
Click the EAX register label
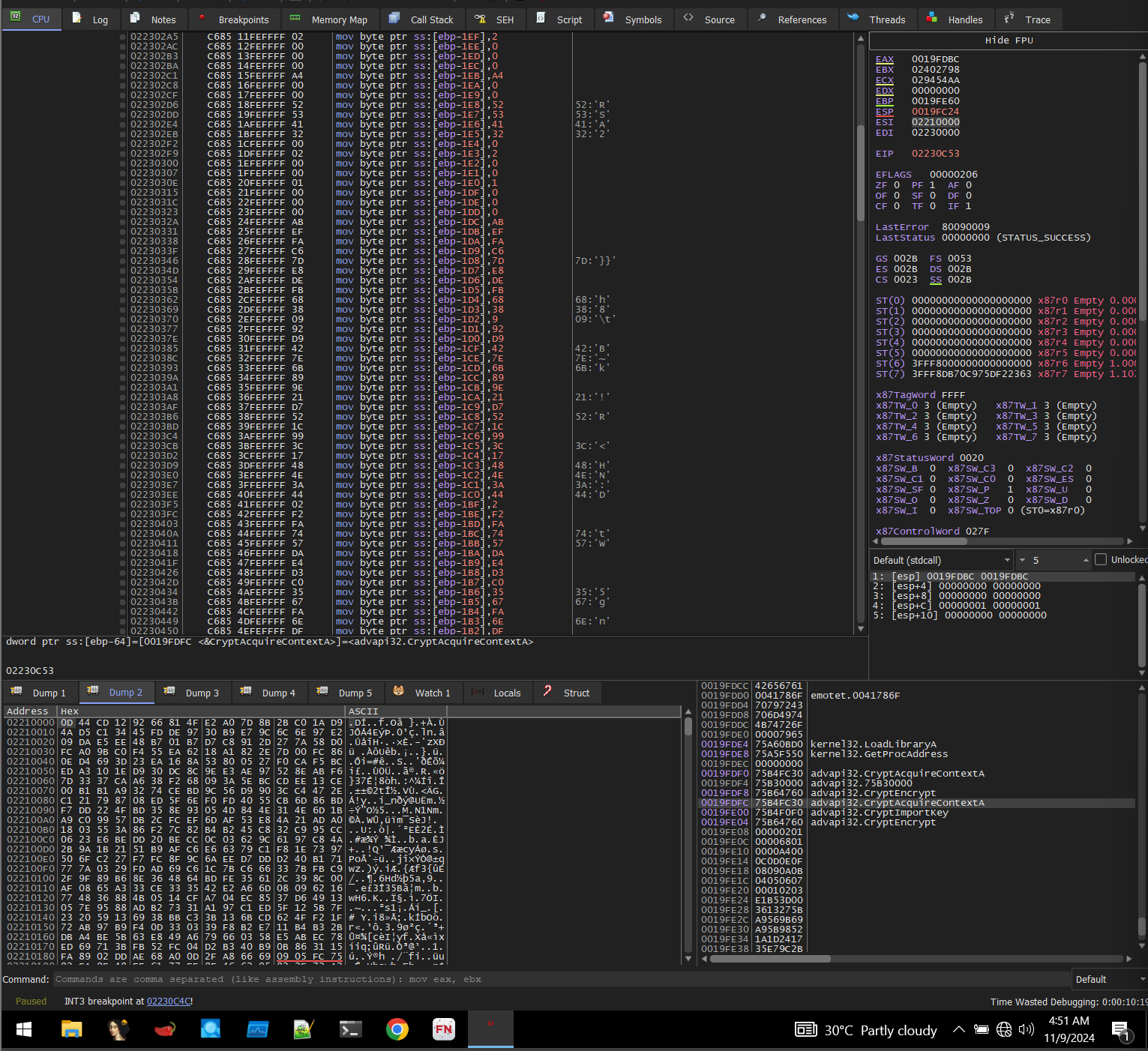pos(885,59)
